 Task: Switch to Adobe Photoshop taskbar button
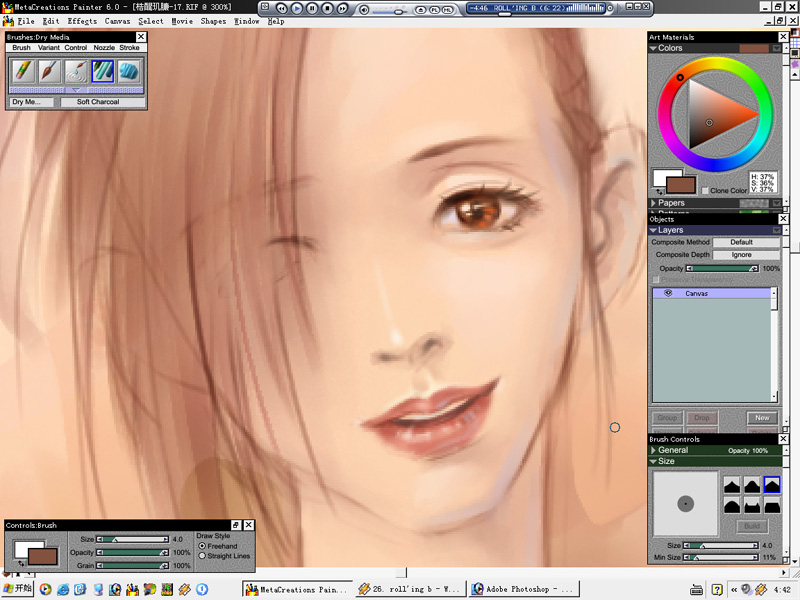tap(524, 589)
